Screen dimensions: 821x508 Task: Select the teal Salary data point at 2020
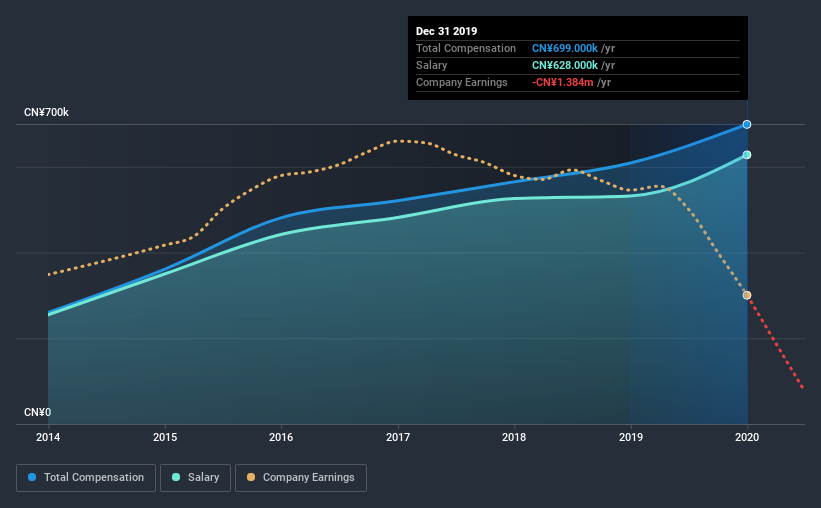747,155
